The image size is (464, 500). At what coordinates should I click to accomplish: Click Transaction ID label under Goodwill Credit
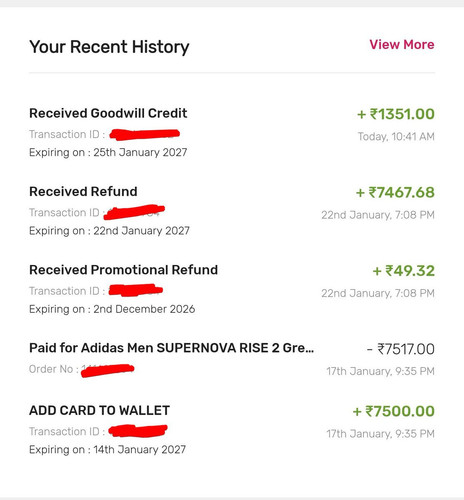point(67,134)
